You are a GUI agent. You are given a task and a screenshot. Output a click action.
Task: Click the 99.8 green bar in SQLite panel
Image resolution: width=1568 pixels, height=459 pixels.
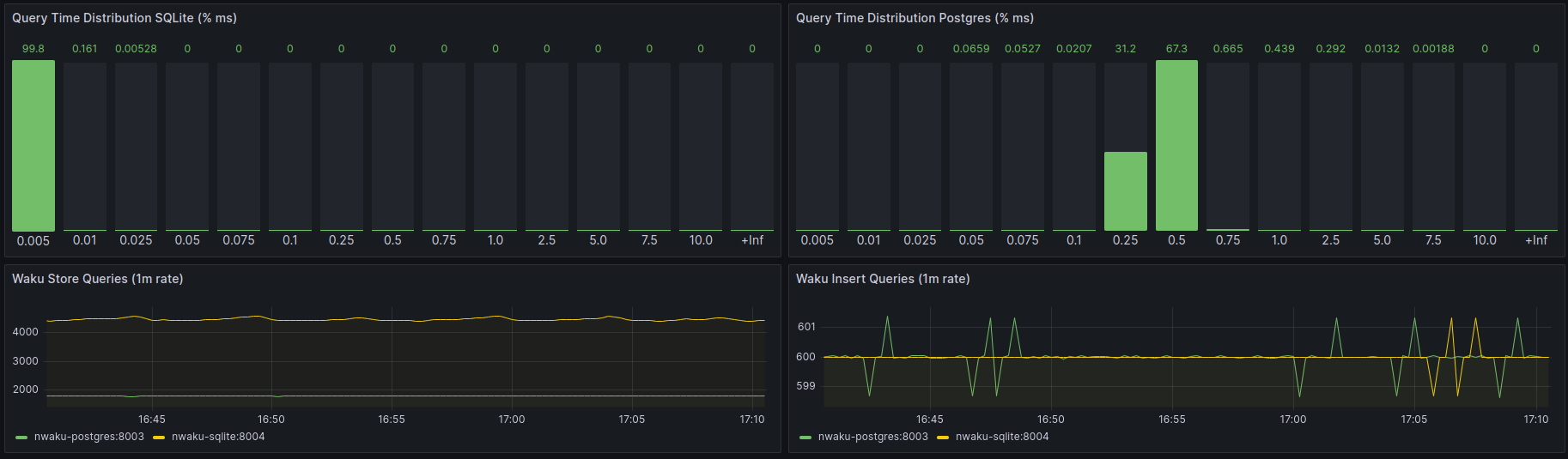tap(33, 146)
